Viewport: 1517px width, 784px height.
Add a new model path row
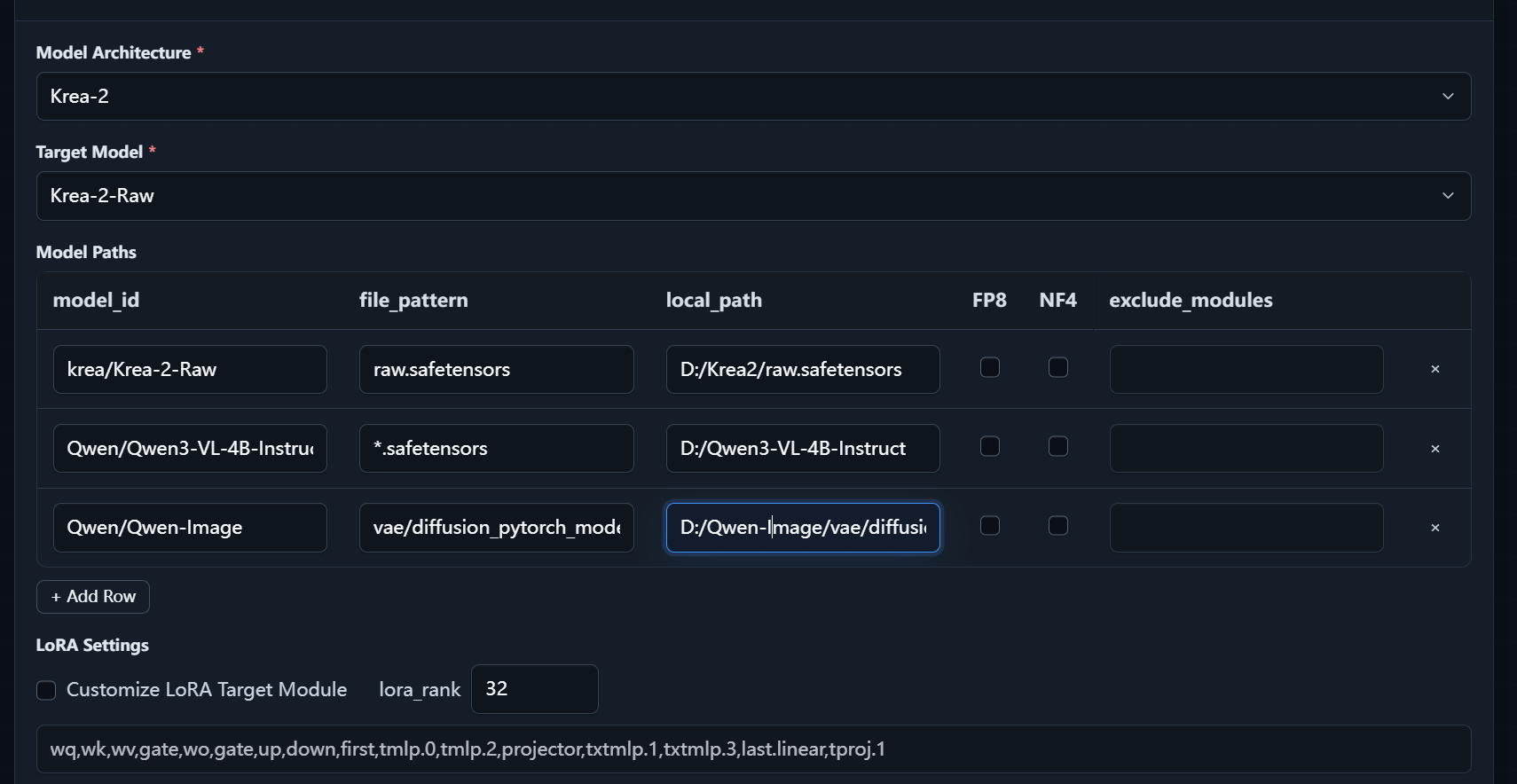point(93,597)
